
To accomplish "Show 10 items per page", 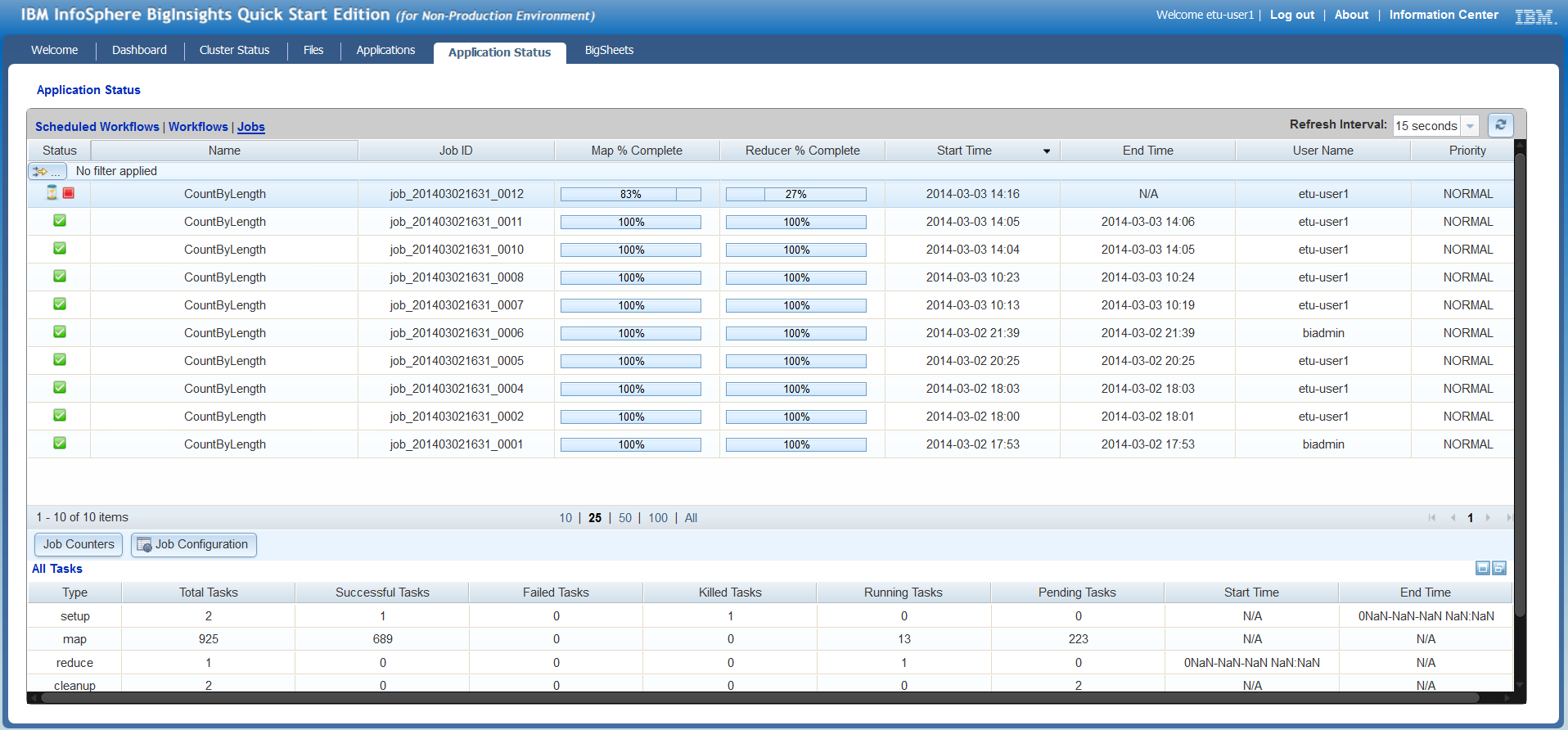I will coord(565,518).
